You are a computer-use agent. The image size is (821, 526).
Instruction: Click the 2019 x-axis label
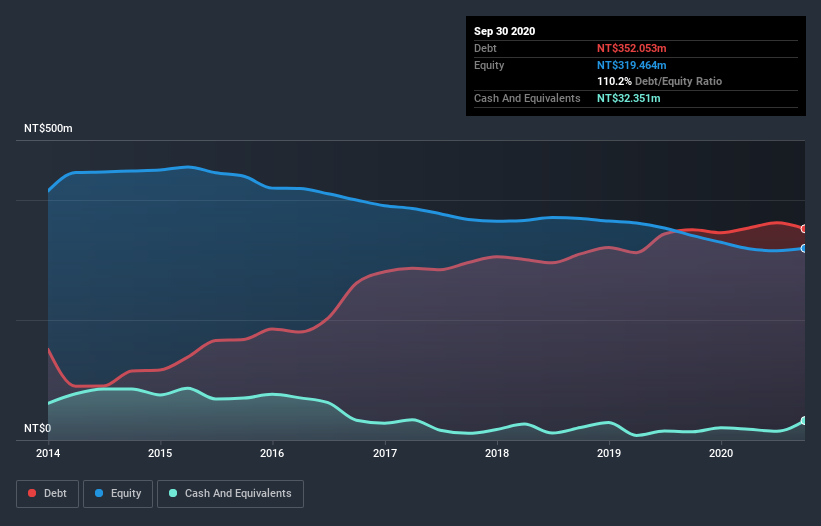click(x=609, y=453)
